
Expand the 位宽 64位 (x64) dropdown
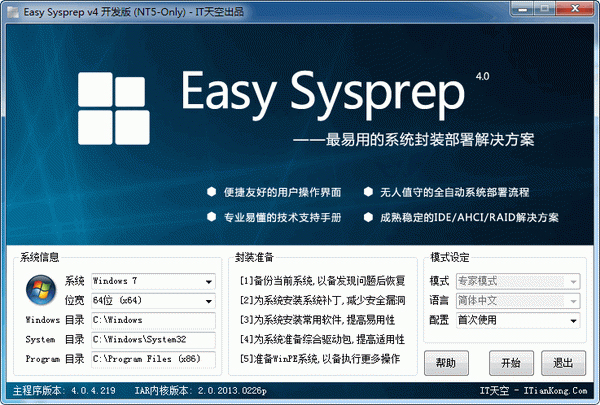[x=153, y=301]
